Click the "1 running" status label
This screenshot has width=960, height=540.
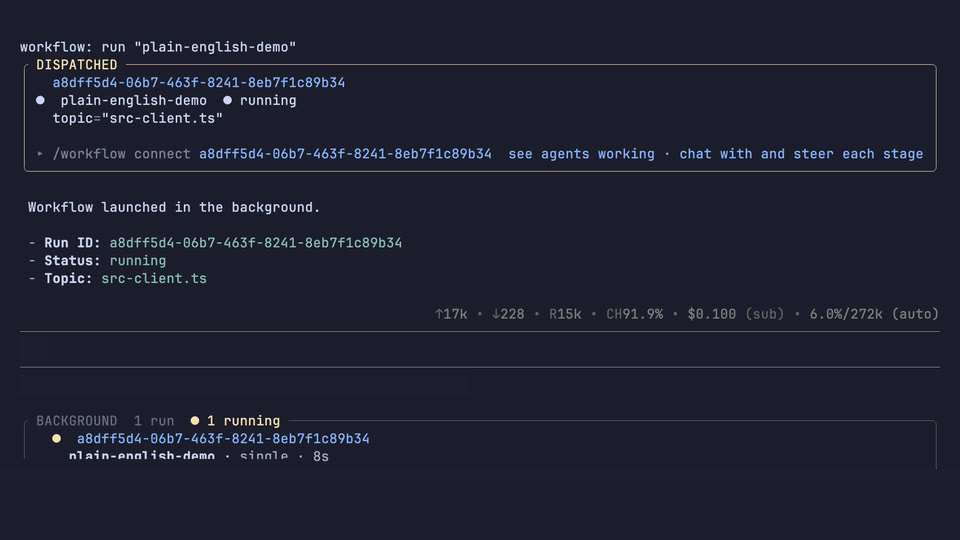coord(243,421)
